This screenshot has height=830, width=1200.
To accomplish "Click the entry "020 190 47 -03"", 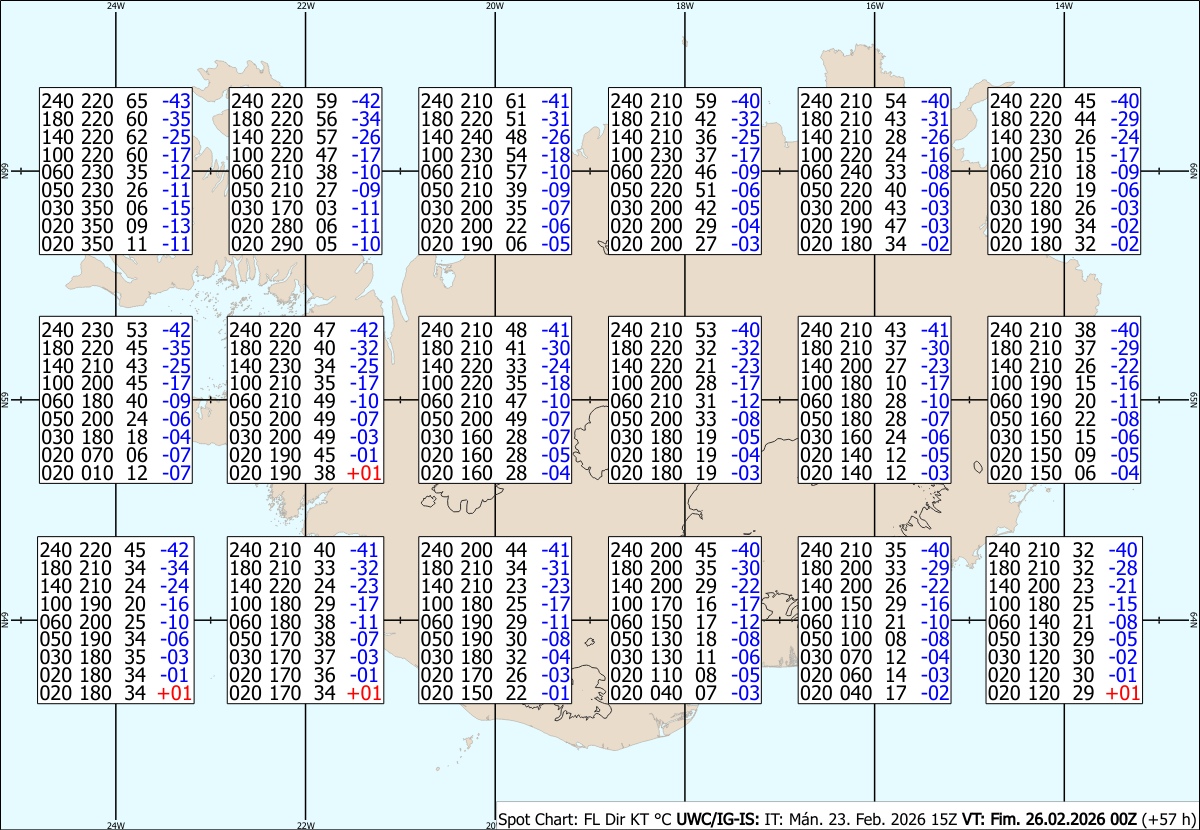I will 876,225.
